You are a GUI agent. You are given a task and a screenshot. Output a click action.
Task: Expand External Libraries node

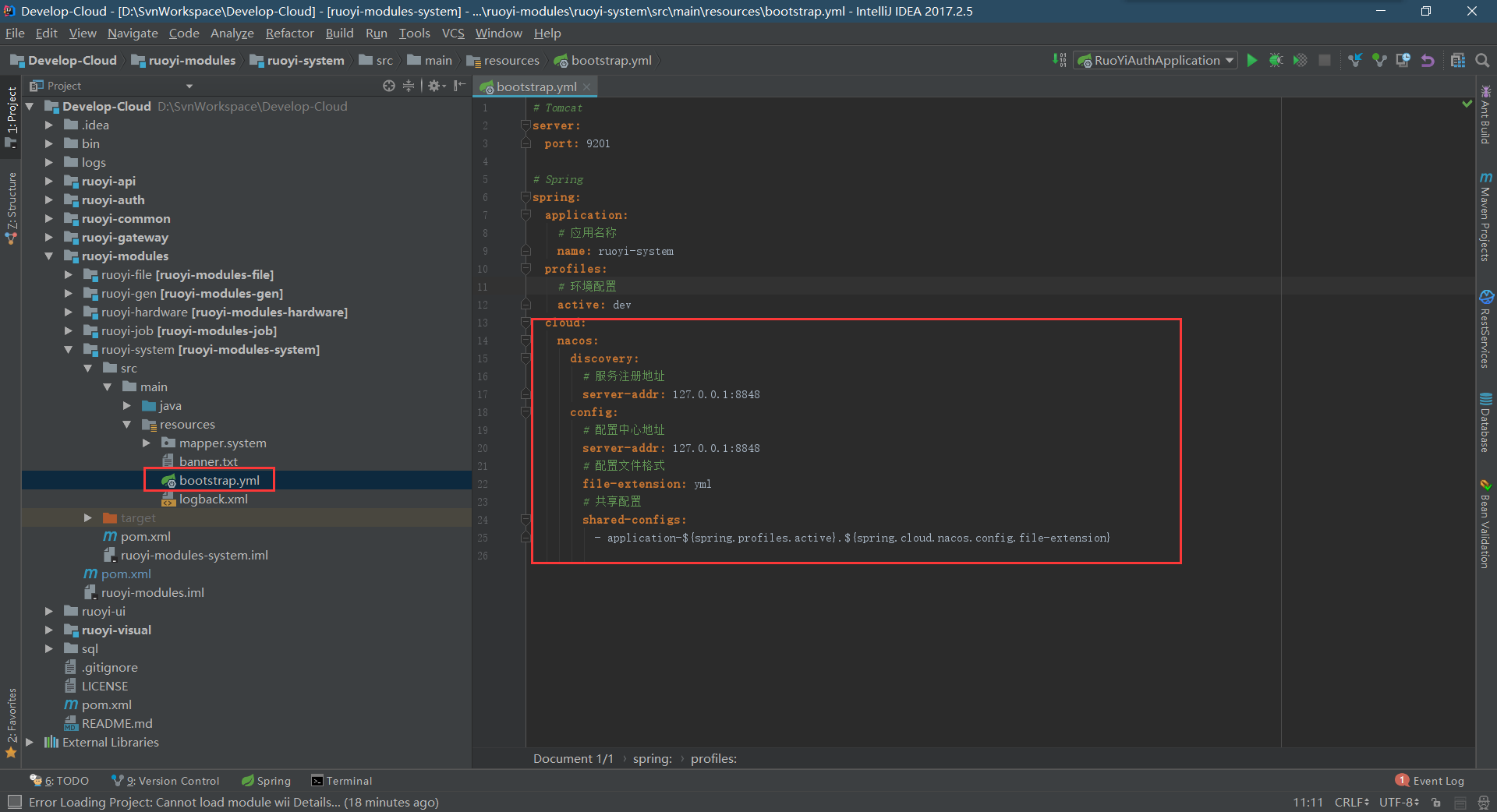(x=29, y=742)
